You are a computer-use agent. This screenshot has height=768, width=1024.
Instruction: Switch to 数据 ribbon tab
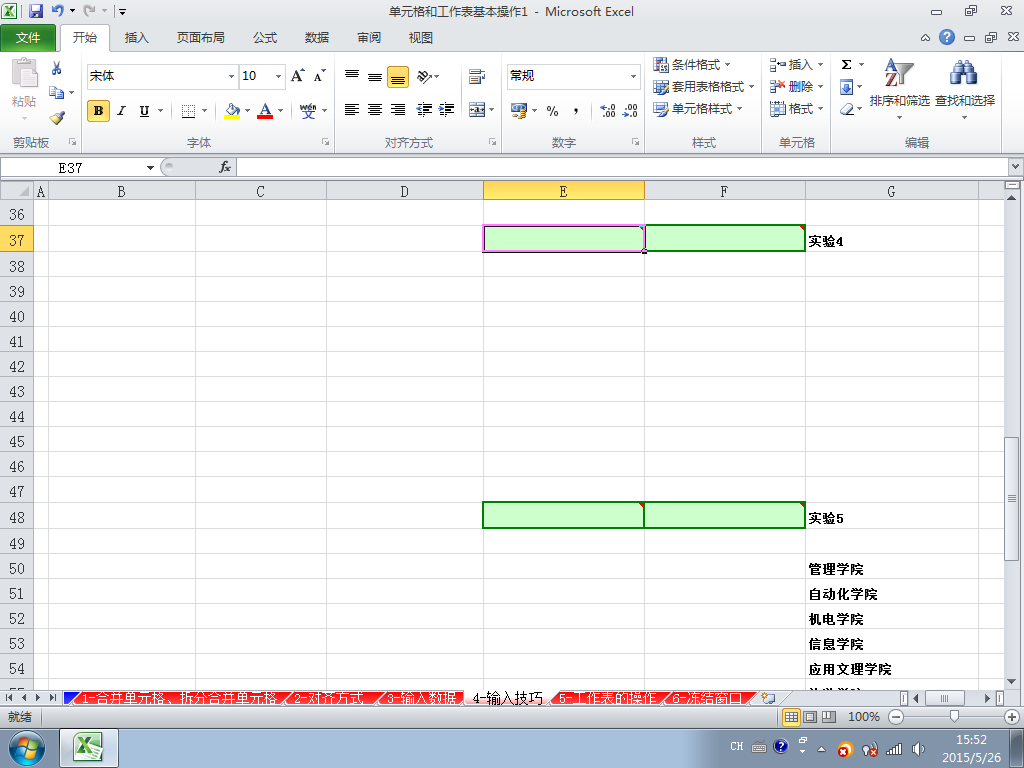317,37
